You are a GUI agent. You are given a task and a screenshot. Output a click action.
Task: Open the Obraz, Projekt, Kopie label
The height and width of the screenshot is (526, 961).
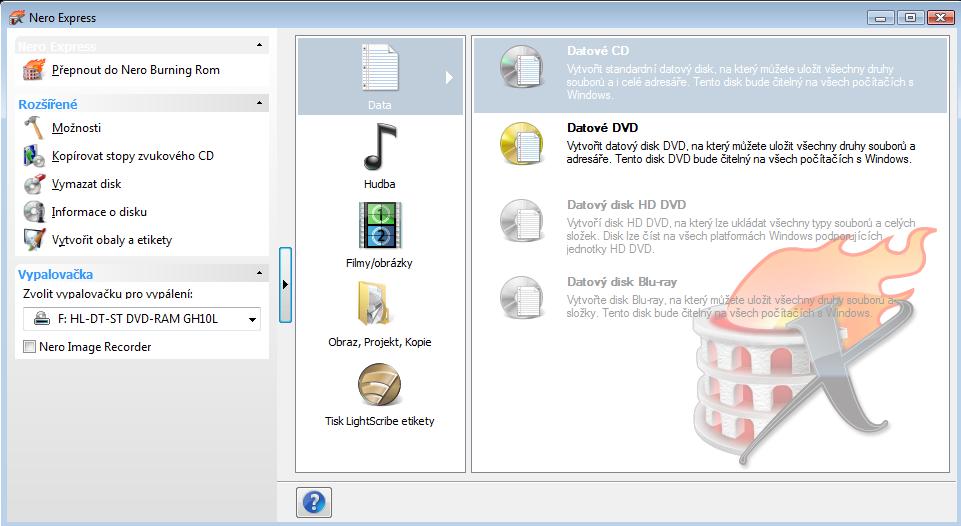pos(379,342)
